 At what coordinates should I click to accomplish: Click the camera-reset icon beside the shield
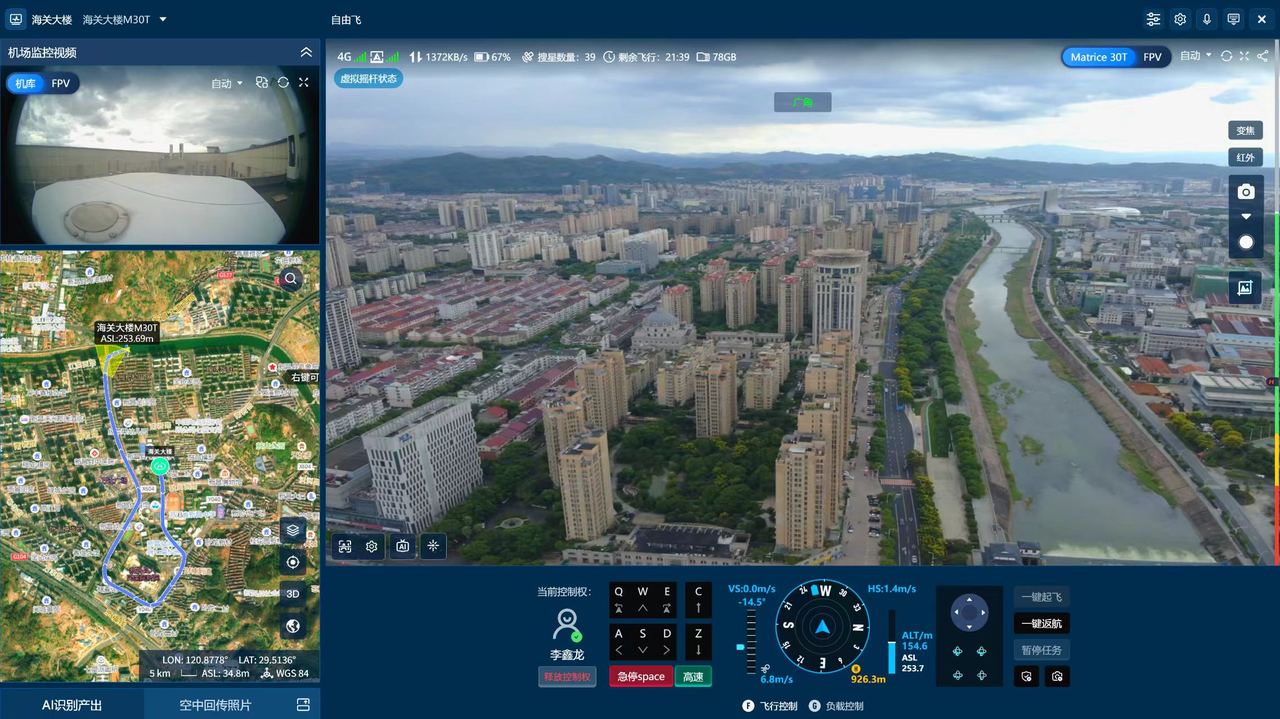tap(1058, 677)
